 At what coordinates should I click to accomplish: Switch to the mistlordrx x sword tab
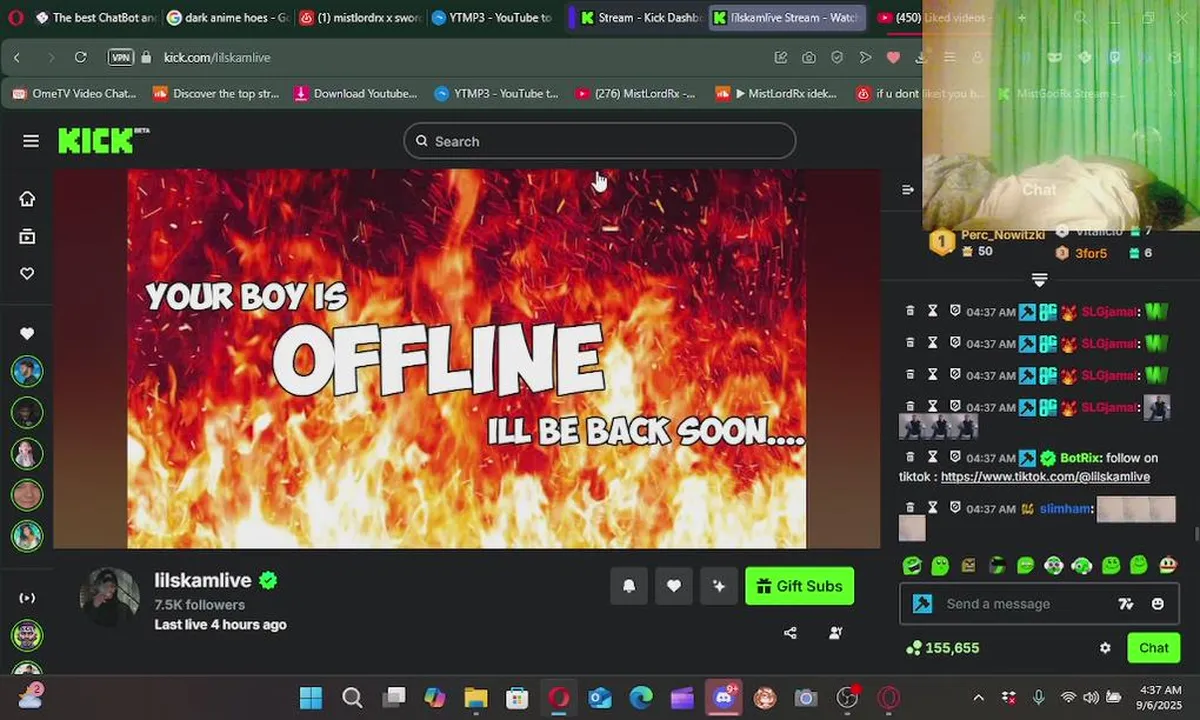[359, 17]
